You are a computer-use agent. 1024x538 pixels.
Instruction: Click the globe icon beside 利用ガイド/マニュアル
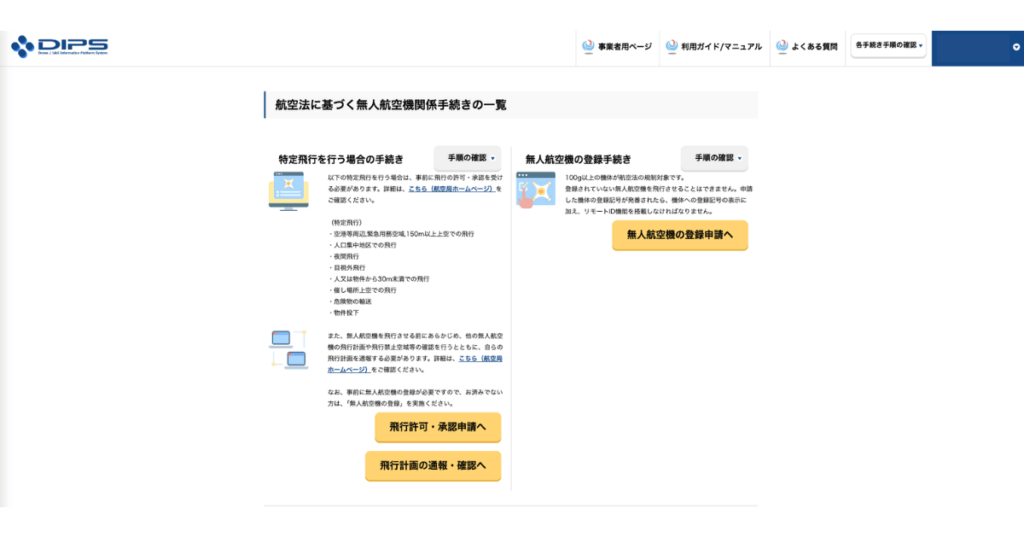click(671, 46)
